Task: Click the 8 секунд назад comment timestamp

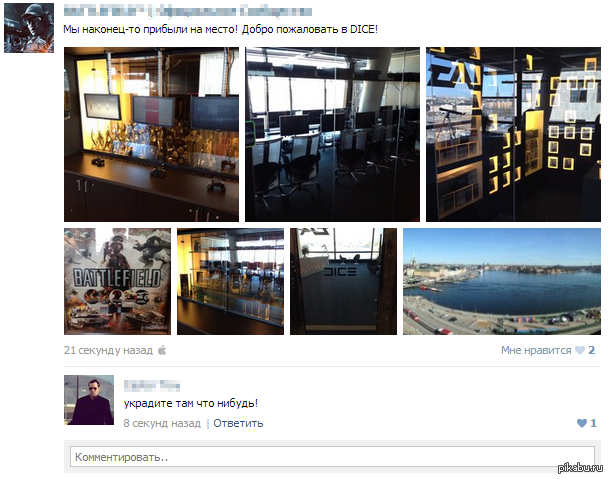Action: pos(162,423)
